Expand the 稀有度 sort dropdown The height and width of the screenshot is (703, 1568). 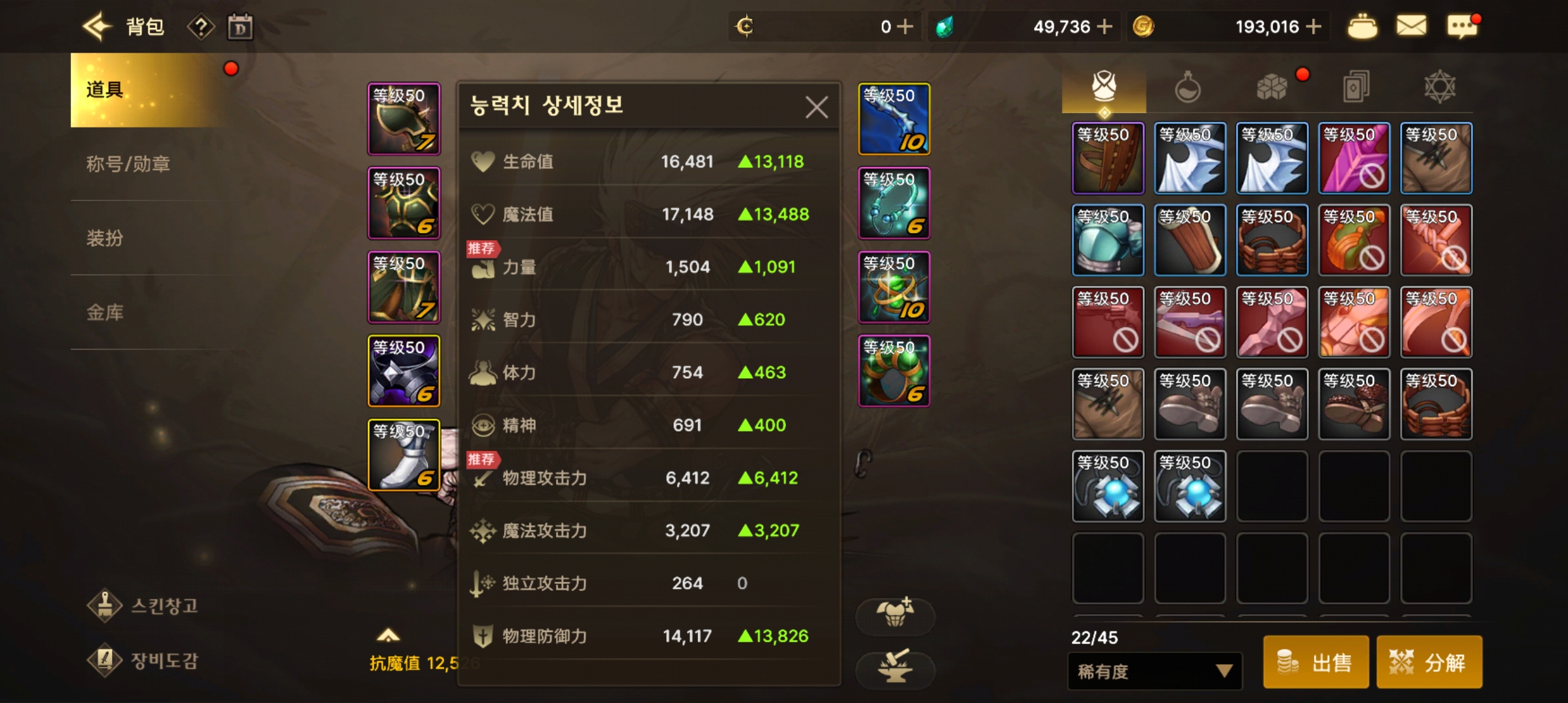(x=1155, y=671)
